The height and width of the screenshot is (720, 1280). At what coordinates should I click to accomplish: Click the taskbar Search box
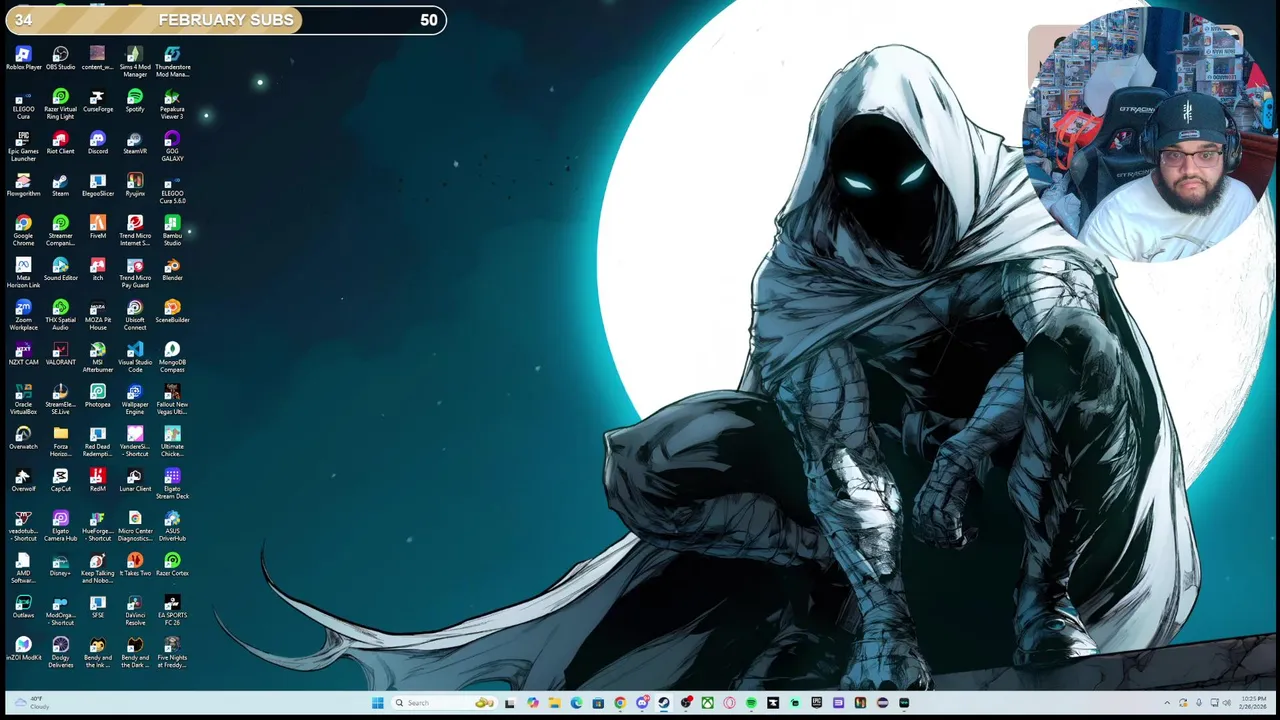pyautogui.click(x=444, y=703)
